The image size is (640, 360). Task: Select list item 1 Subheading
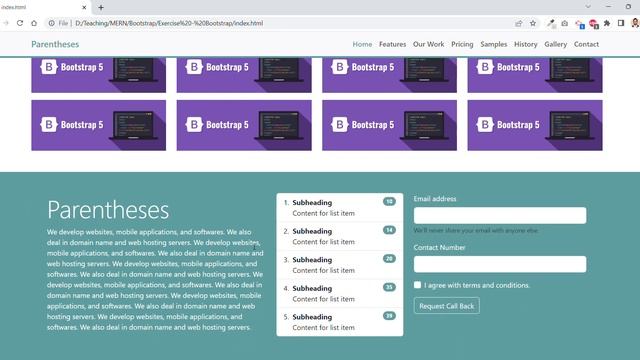pos(312,202)
